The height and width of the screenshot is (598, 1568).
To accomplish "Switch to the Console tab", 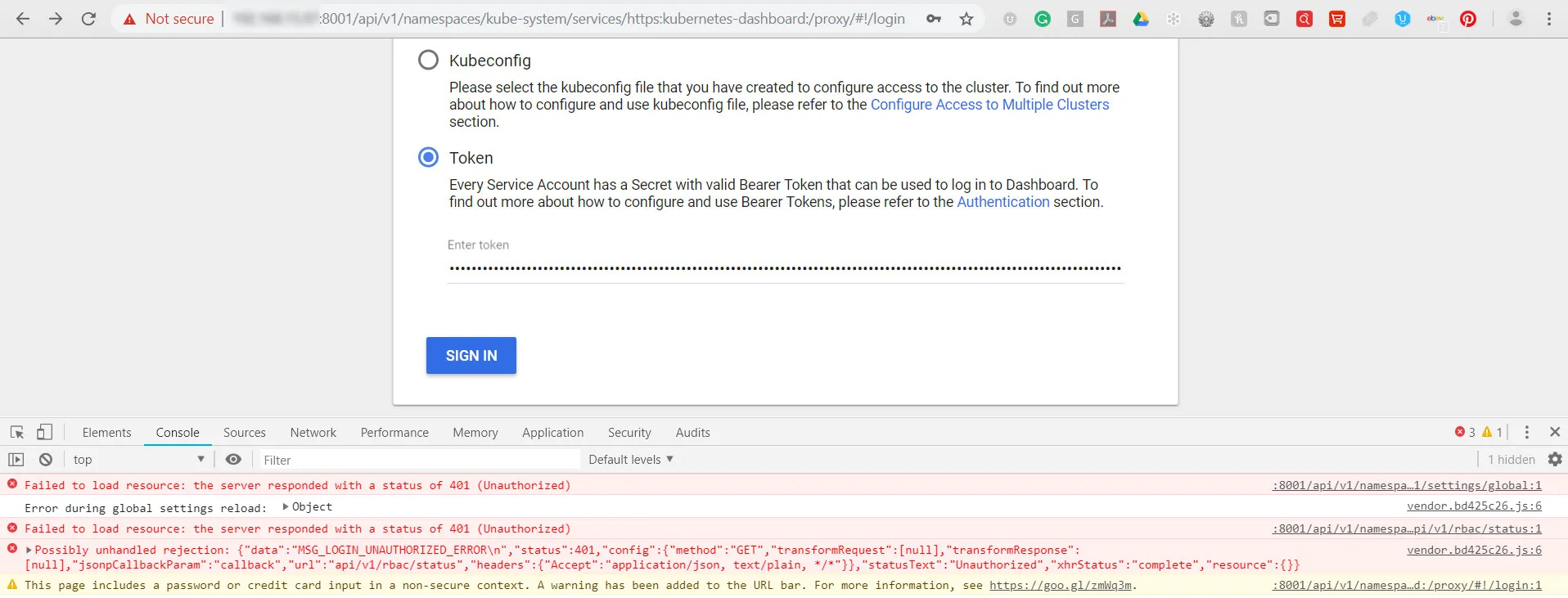I will (178, 433).
